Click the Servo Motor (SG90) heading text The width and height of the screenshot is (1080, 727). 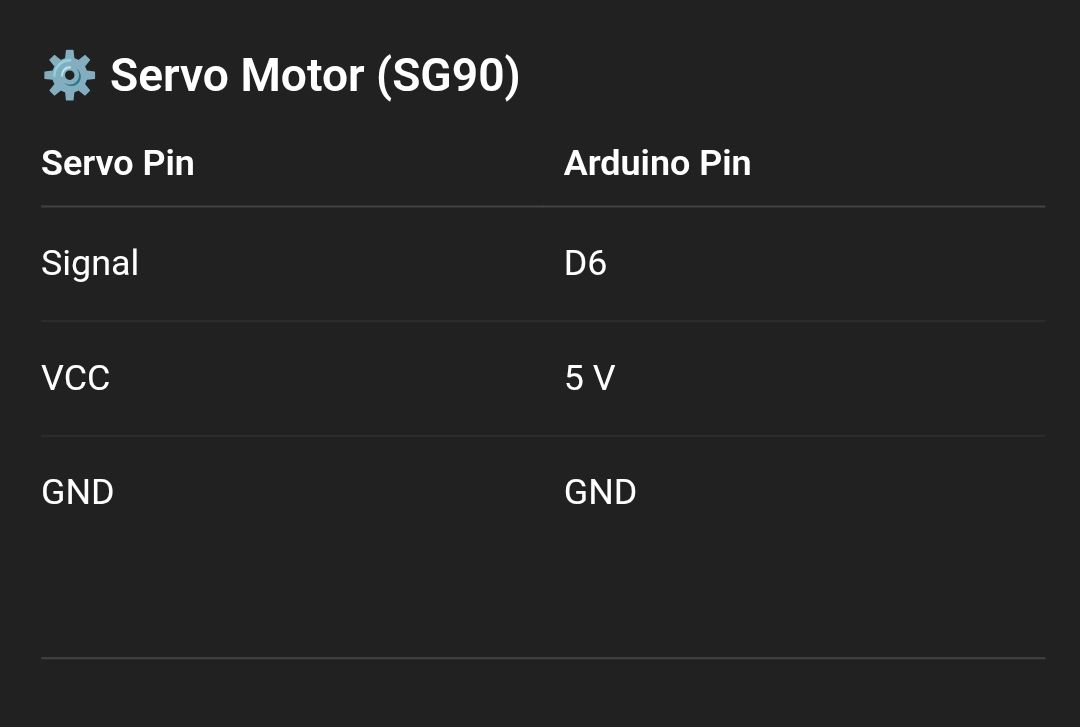pyautogui.click(x=314, y=76)
